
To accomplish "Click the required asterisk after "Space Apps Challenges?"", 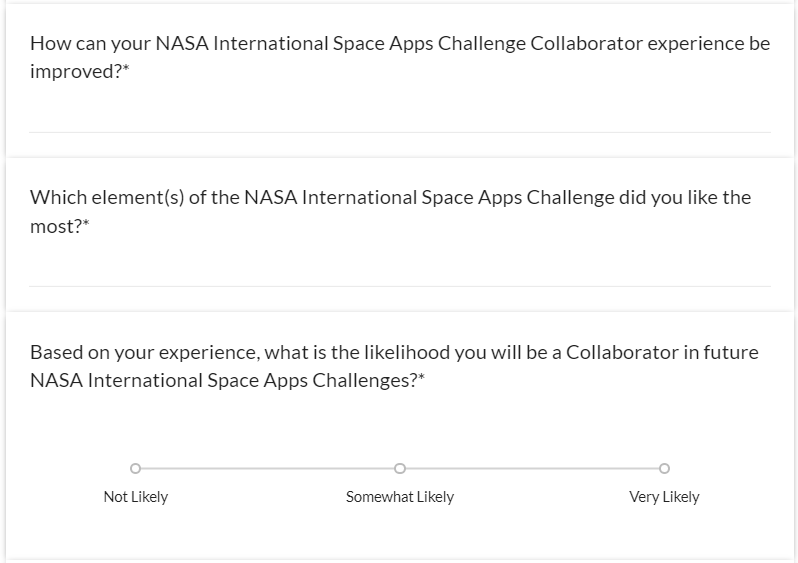I will [x=421, y=379].
